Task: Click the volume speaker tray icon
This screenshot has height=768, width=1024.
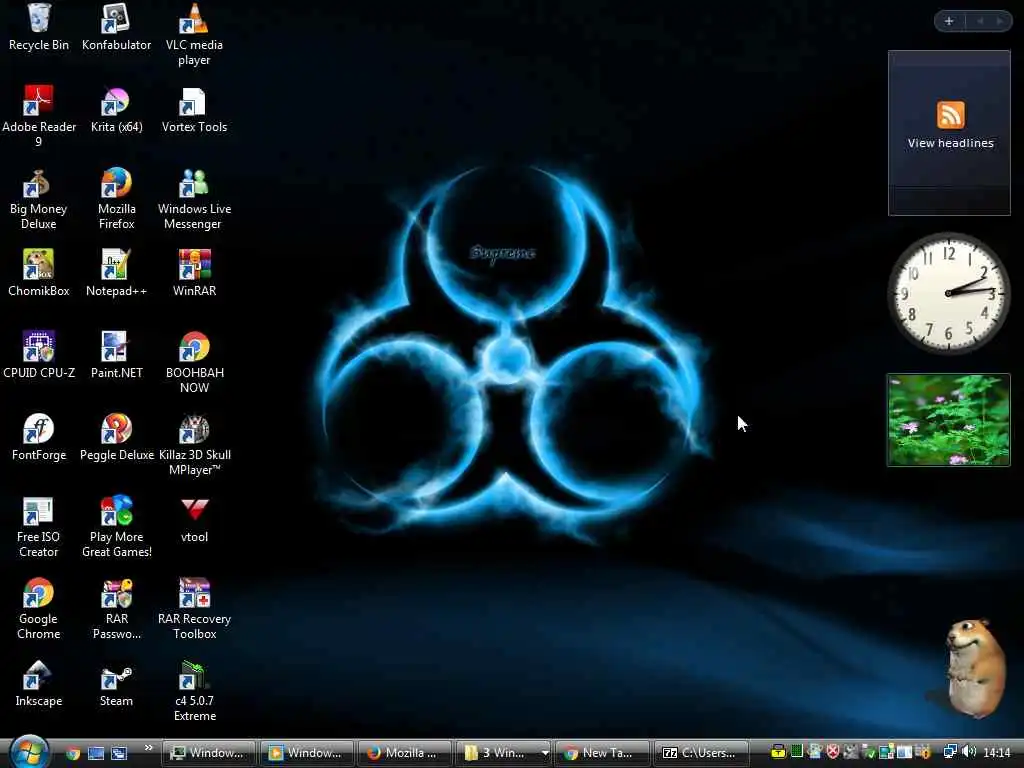Action: coord(969,752)
